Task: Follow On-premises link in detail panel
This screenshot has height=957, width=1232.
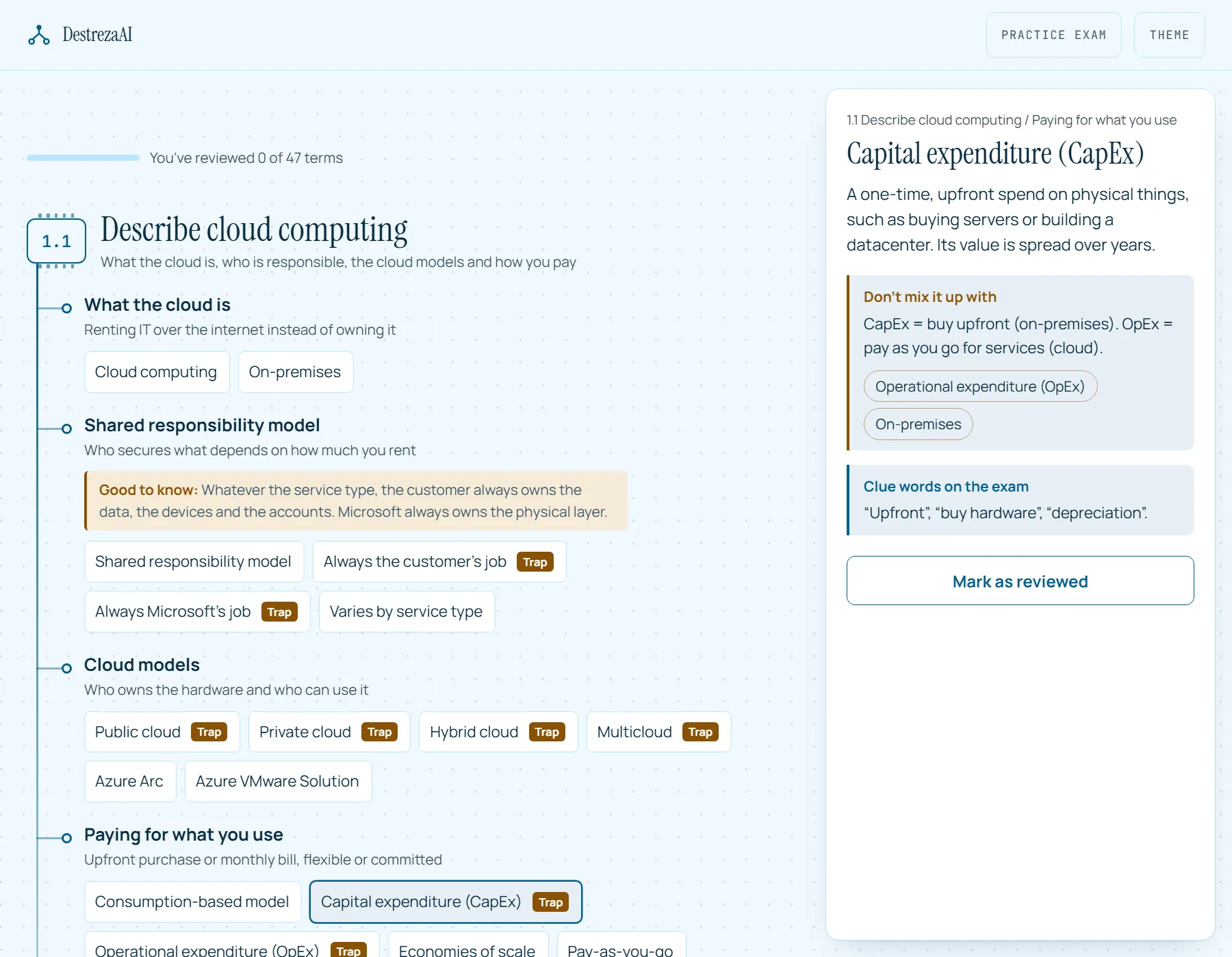Action: point(918,424)
